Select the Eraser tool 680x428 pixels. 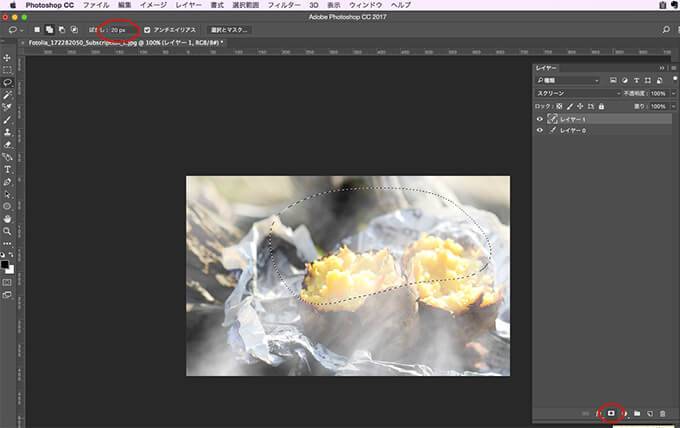[x=7, y=144]
